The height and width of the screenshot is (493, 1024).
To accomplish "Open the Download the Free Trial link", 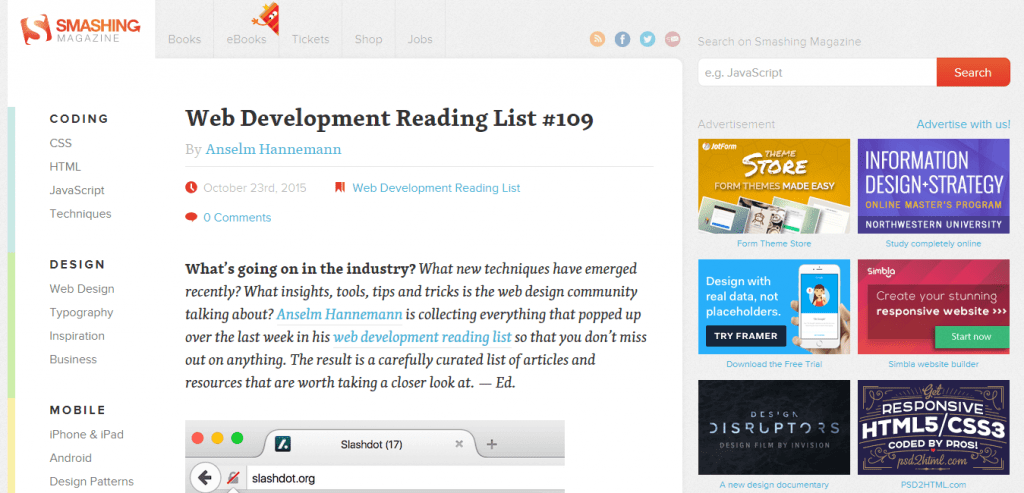I will click(774, 364).
